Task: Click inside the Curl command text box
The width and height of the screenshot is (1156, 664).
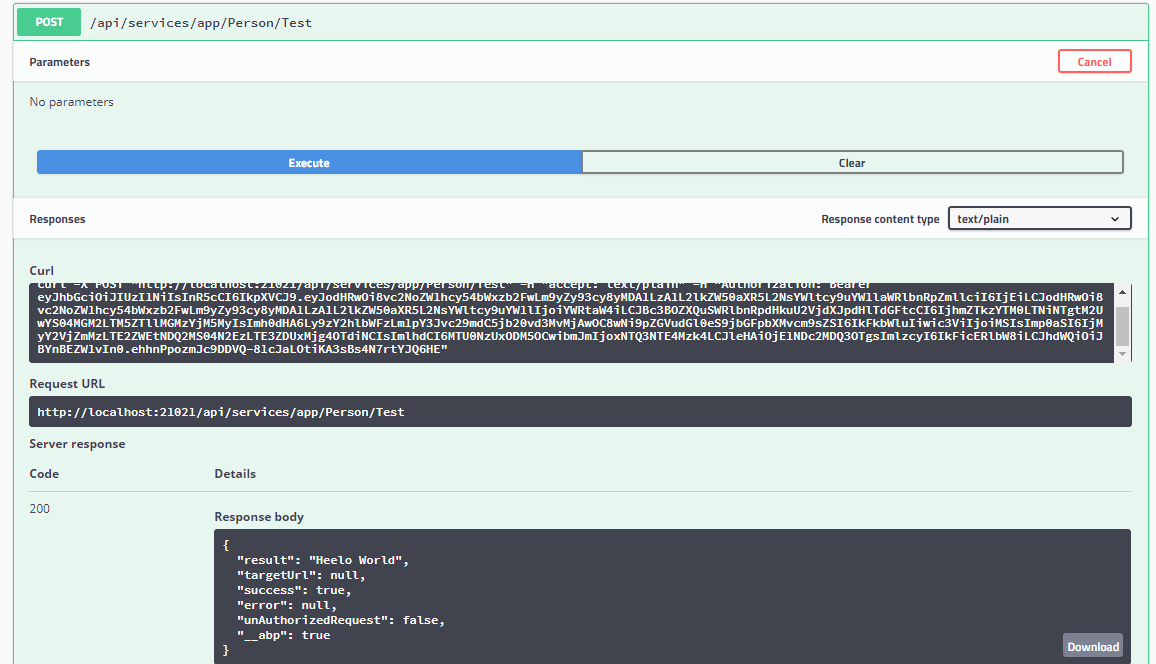Action: click(x=571, y=323)
